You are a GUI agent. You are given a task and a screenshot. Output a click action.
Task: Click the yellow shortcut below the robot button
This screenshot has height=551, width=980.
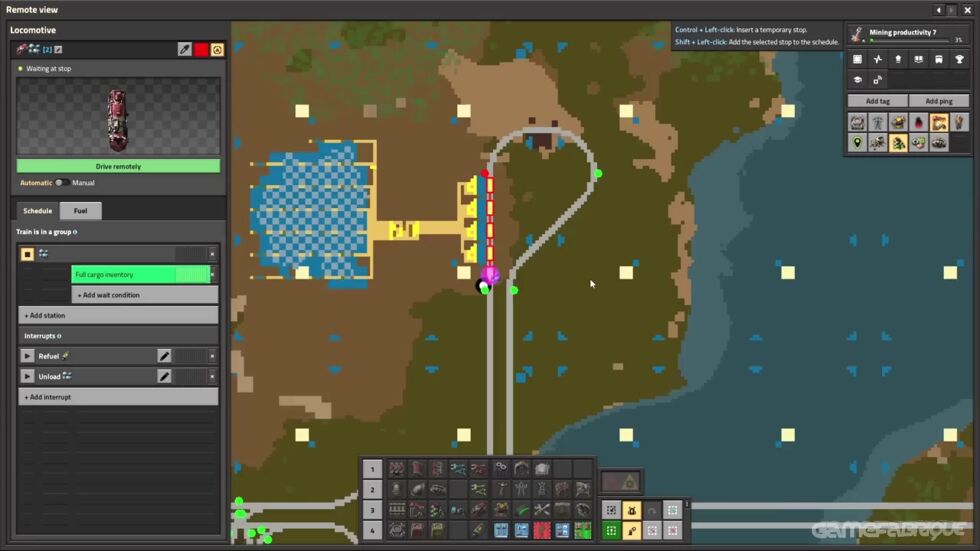pyautogui.click(x=632, y=530)
